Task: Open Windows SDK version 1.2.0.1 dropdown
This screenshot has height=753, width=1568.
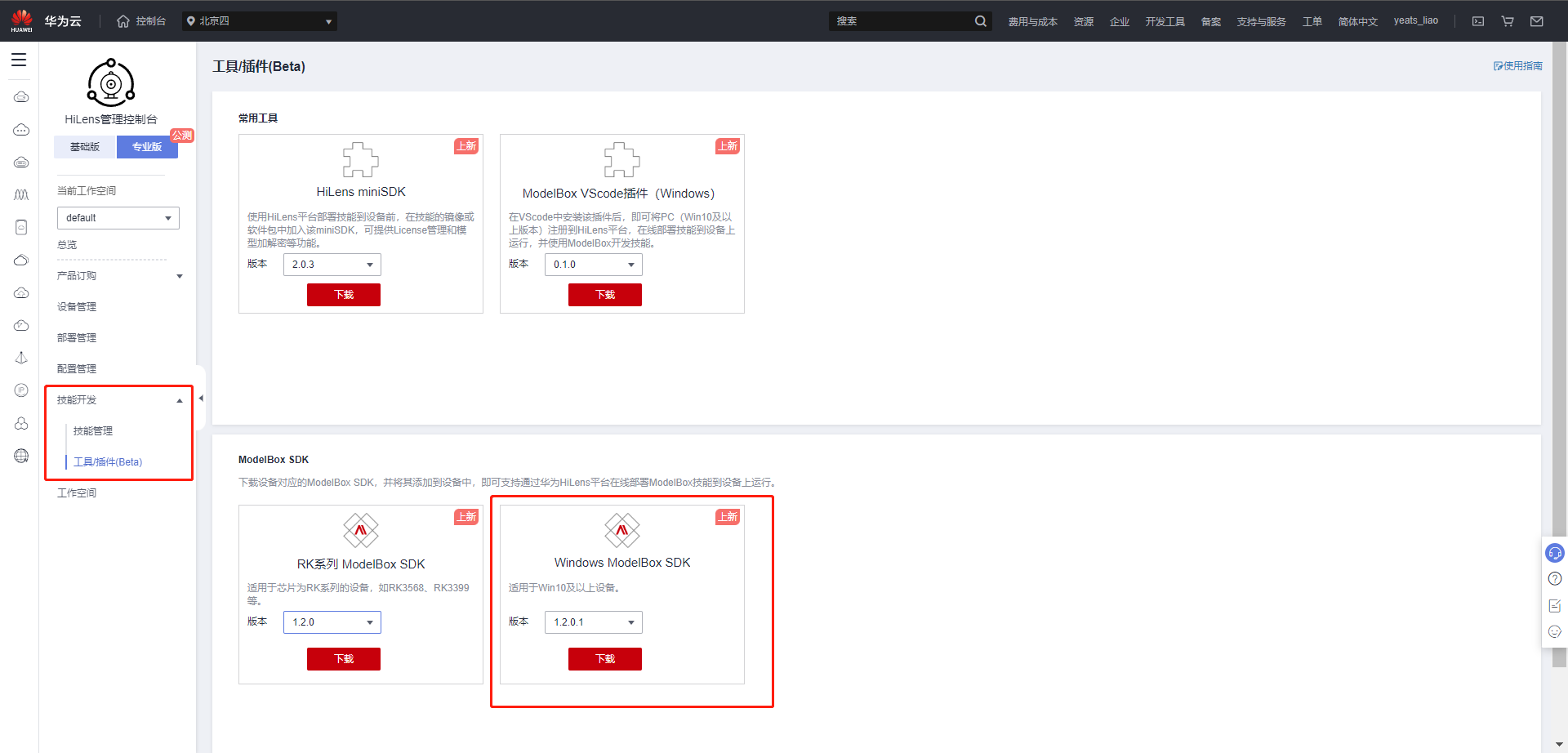Action: (x=594, y=622)
